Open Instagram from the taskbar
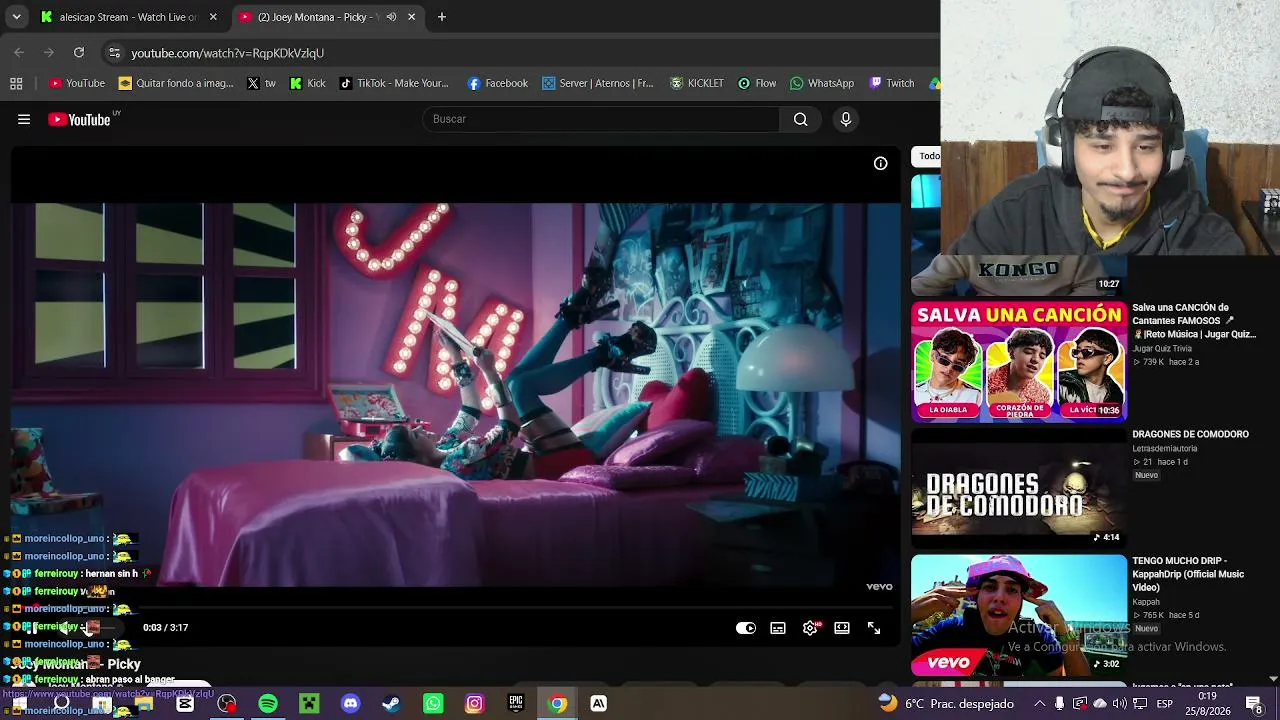The image size is (1280, 720). (x=474, y=704)
